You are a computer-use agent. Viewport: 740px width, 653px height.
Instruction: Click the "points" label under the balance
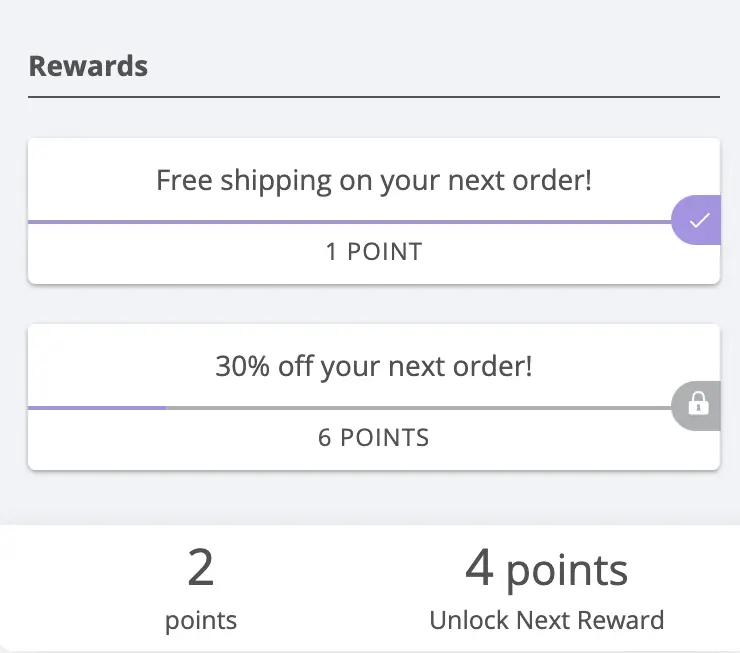coord(201,621)
